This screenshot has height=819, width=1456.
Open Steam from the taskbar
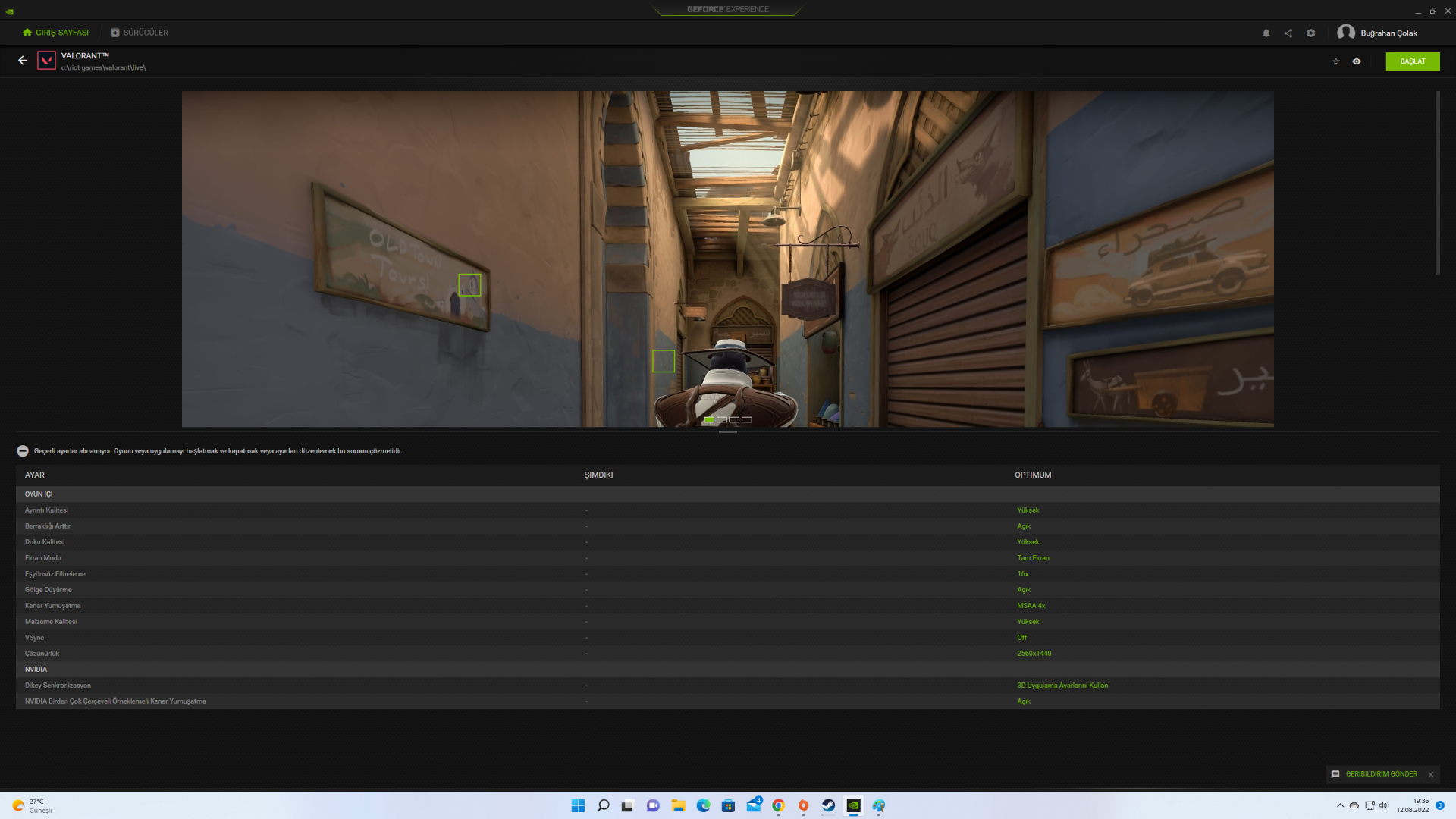[828, 805]
